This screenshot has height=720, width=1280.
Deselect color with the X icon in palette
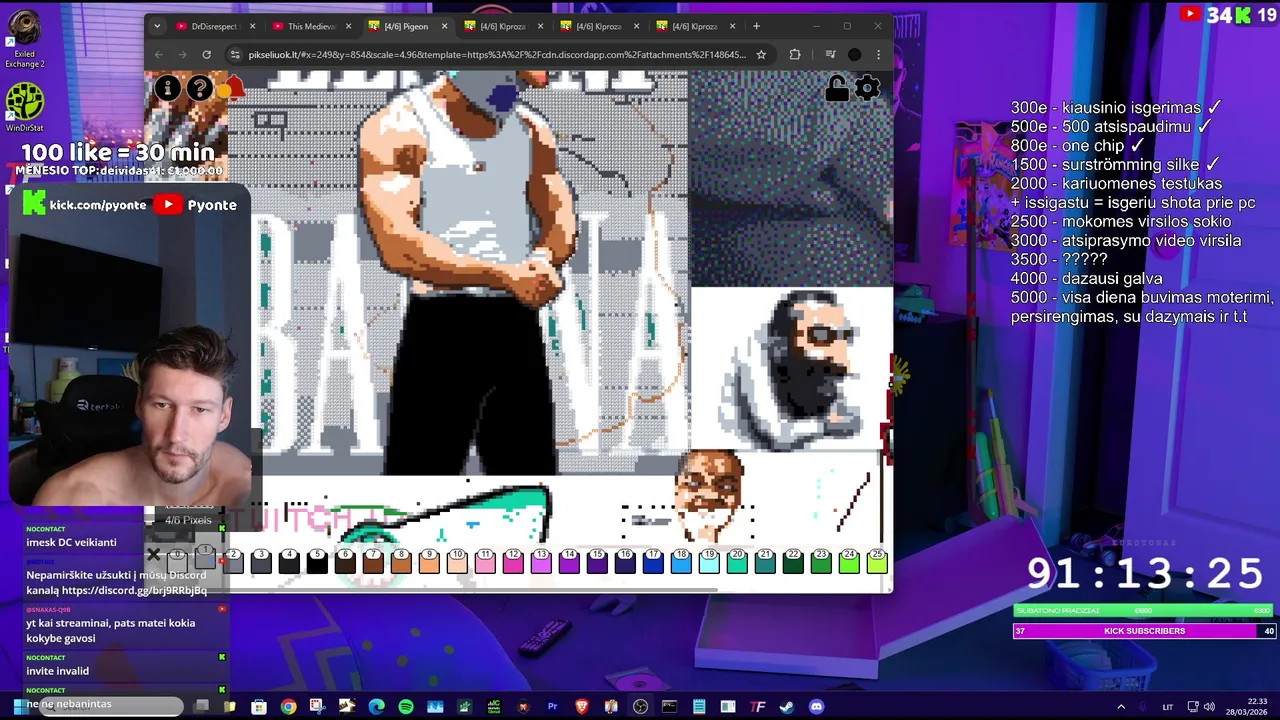click(x=153, y=555)
